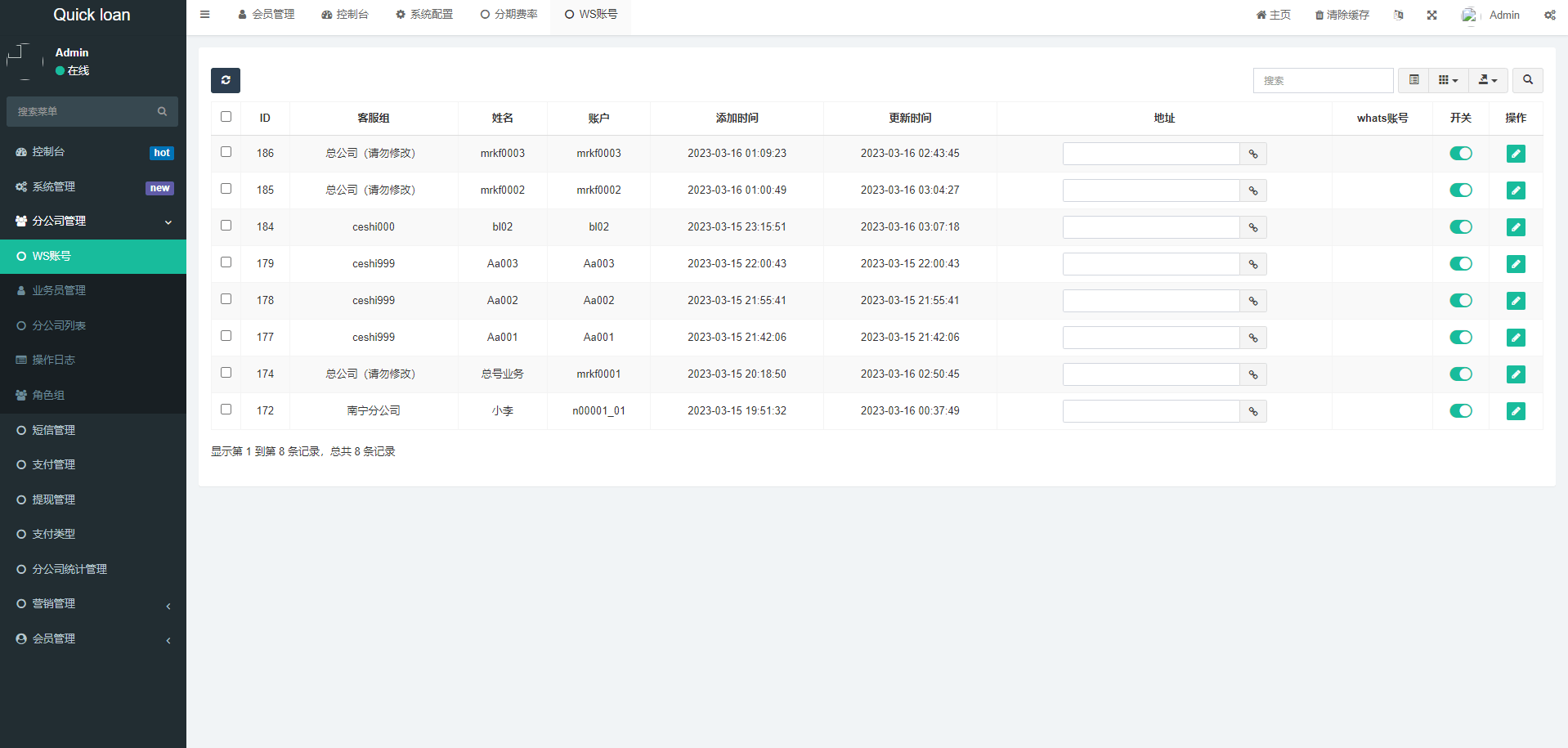Switch to the 分期费率 tab

[x=509, y=15]
